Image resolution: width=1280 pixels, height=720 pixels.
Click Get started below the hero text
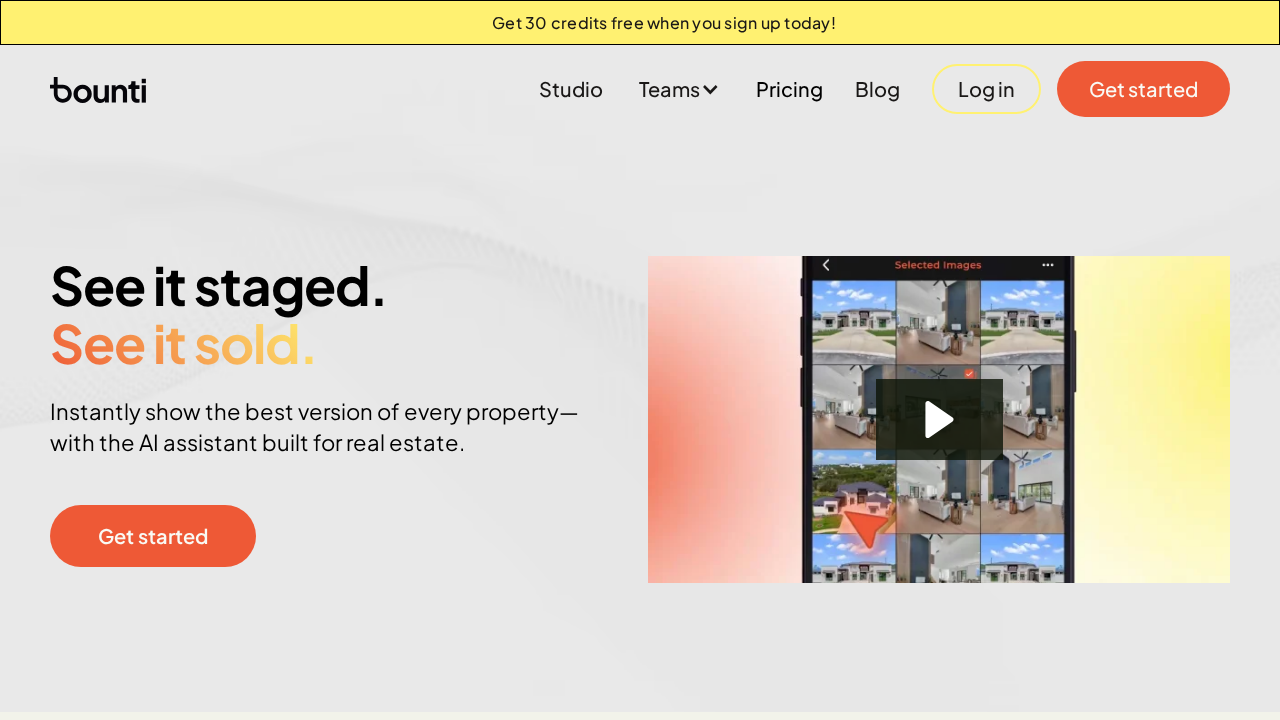point(153,536)
